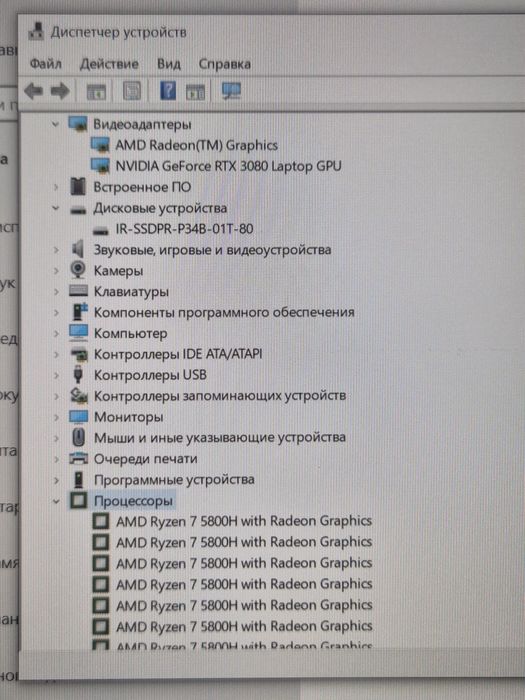Open the Вид menu
The height and width of the screenshot is (700, 525).
click(x=169, y=64)
